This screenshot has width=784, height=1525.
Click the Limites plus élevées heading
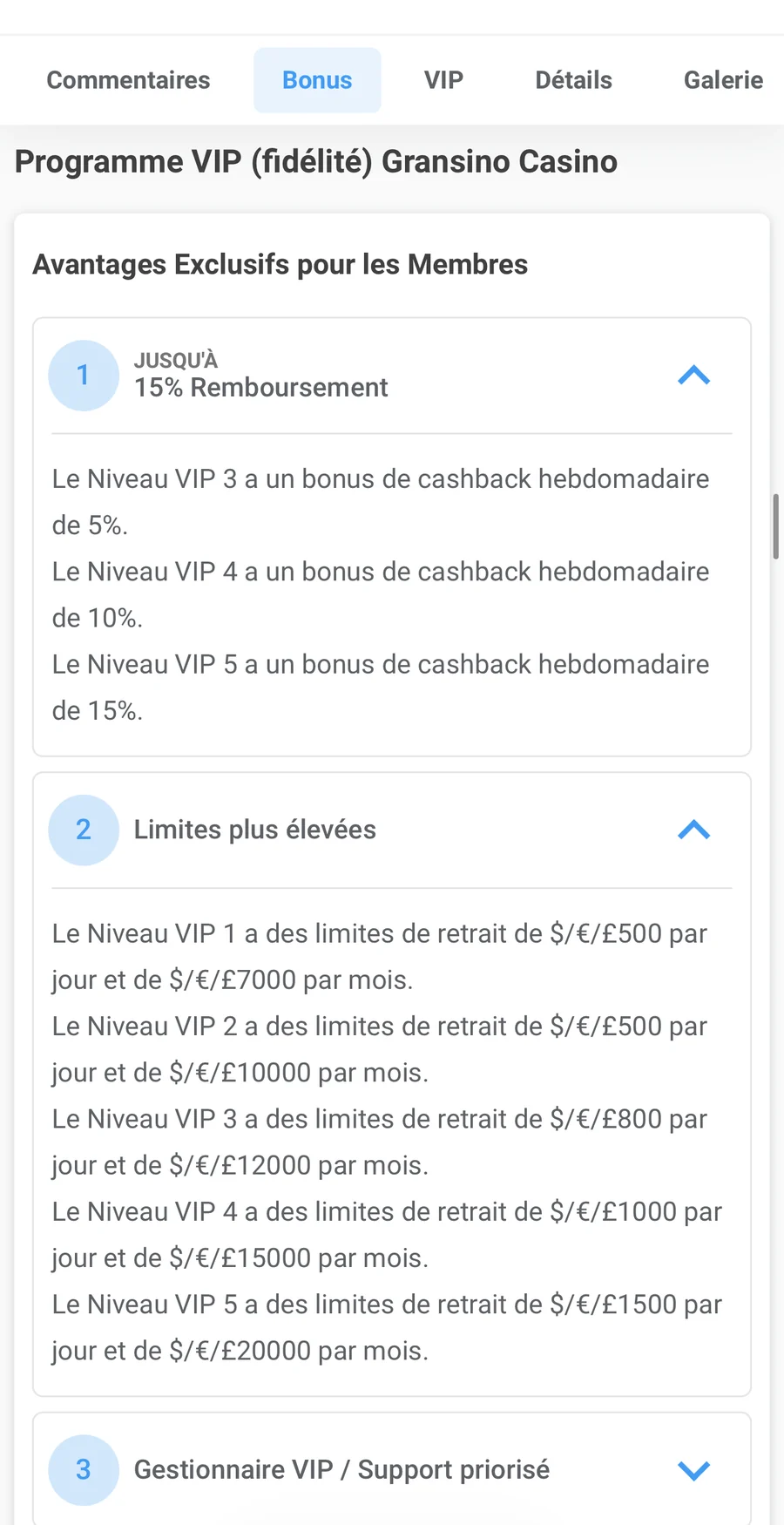coord(254,830)
